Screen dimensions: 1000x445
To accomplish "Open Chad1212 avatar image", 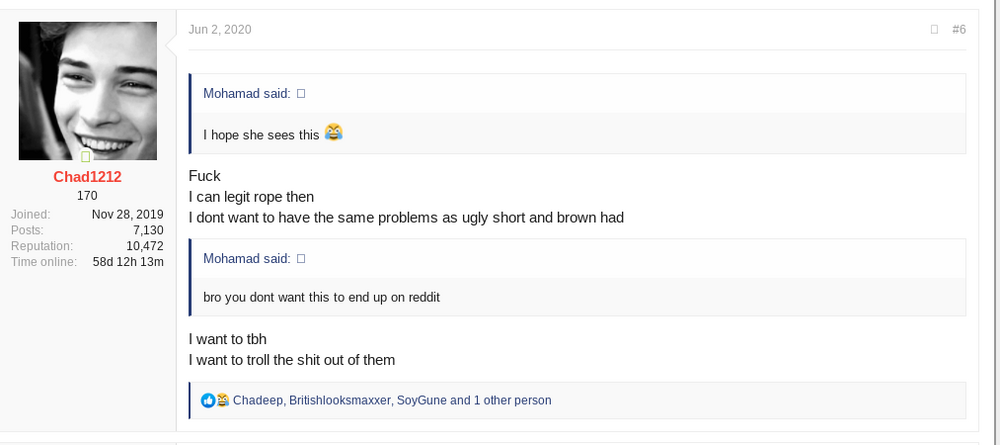I will (x=87, y=91).
